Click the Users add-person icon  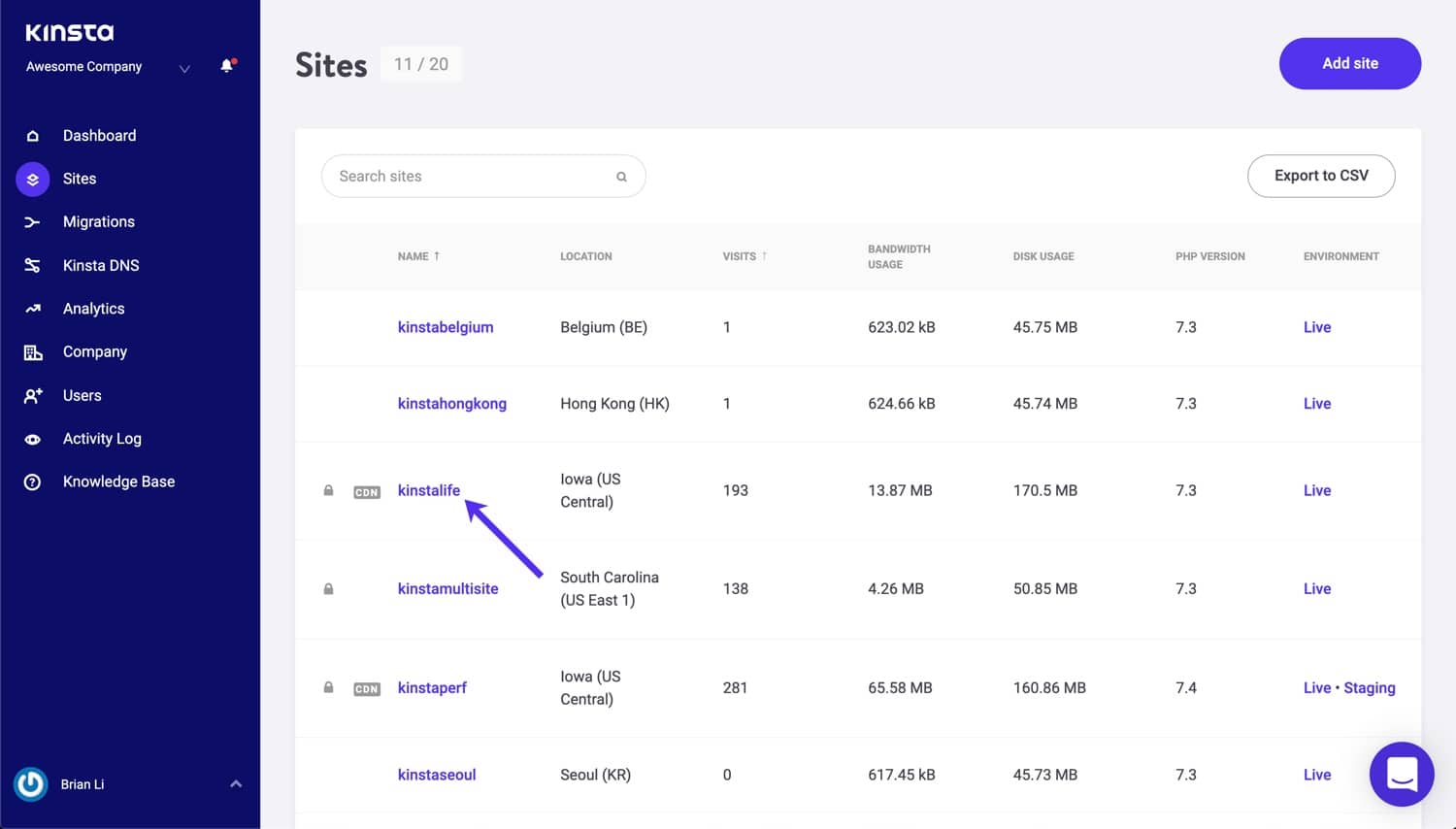point(33,395)
